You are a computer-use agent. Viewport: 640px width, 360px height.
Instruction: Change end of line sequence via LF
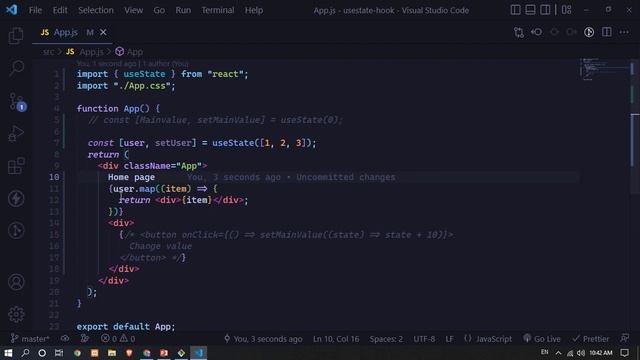[x=449, y=339]
